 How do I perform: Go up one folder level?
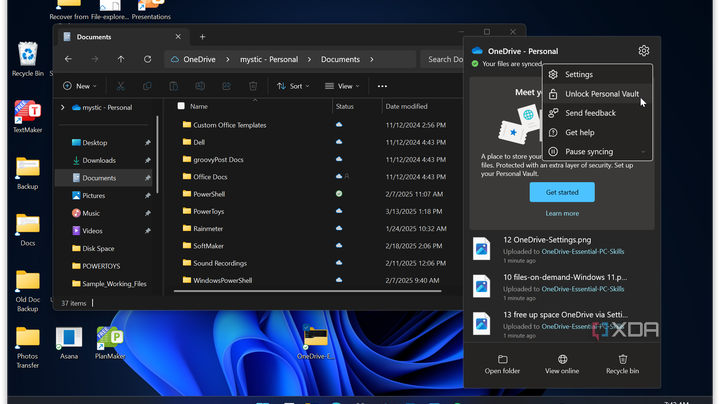click(x=121, y=59)
